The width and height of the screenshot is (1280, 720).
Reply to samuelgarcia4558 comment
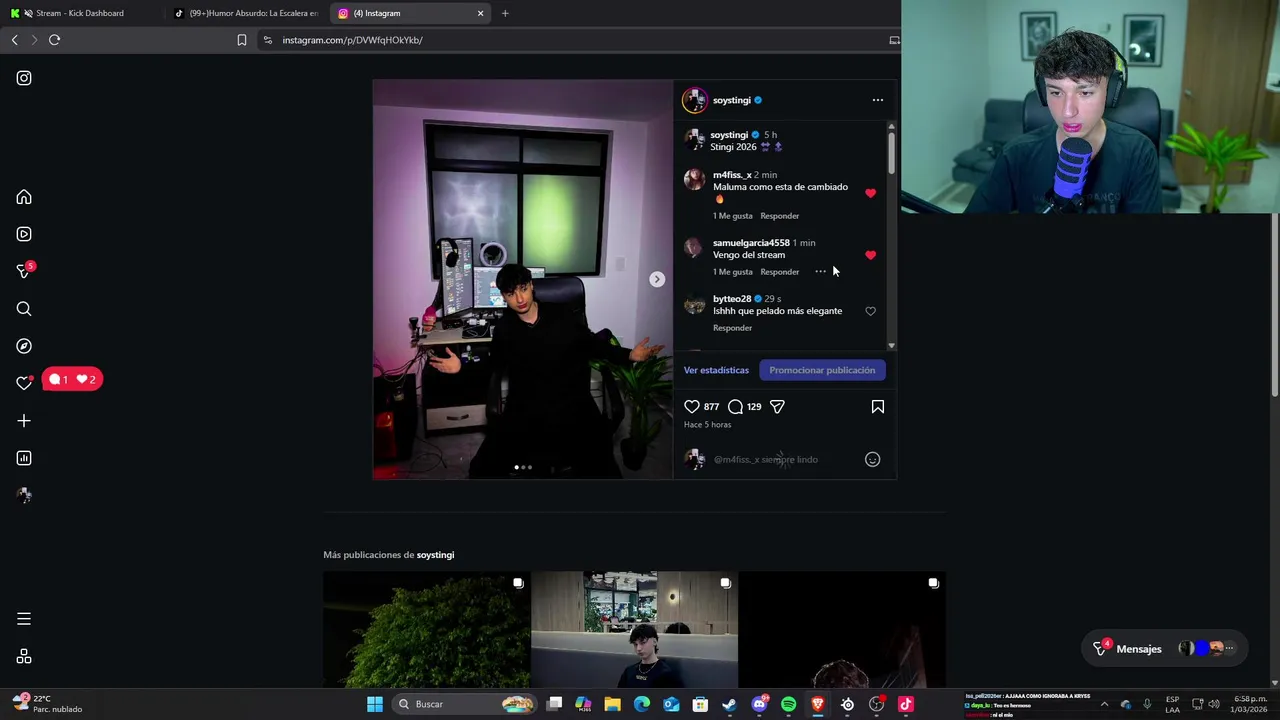tap(779, 272)
